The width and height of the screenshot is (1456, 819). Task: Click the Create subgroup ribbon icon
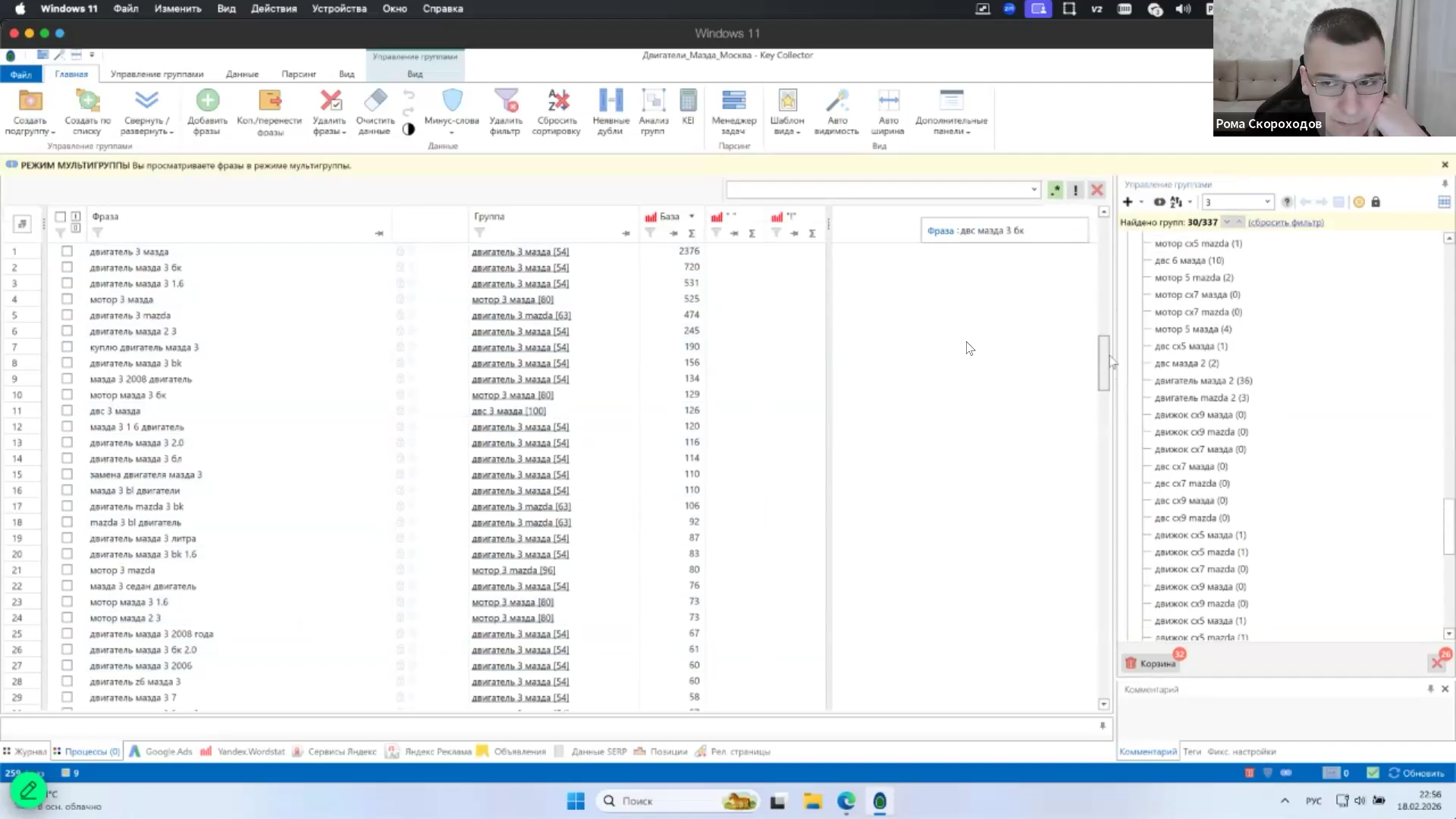(30, 100)
